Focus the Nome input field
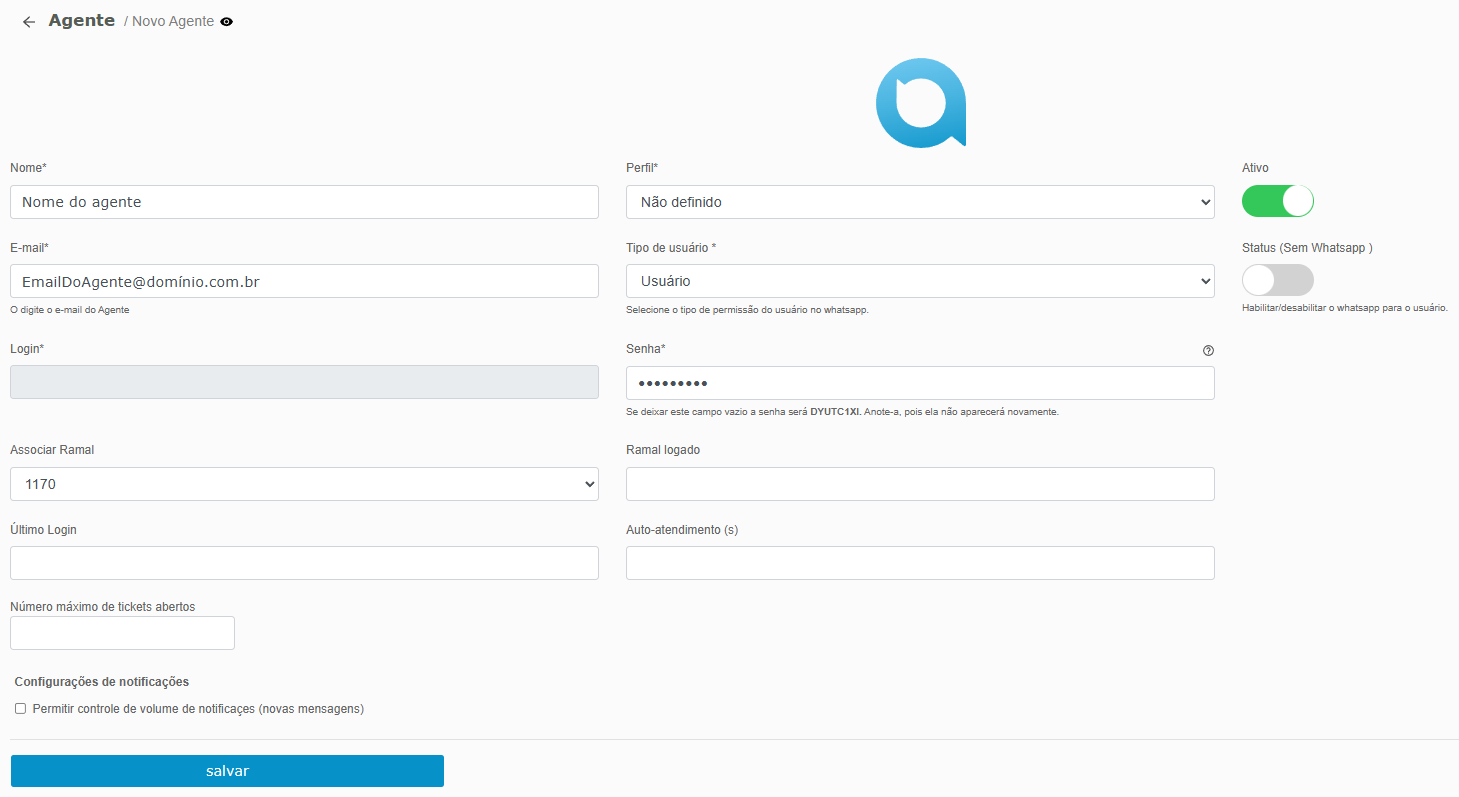 point(304,202)
